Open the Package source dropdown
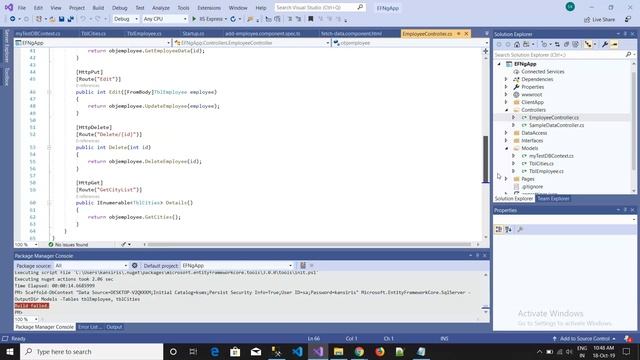 click(x=91, y=265)
